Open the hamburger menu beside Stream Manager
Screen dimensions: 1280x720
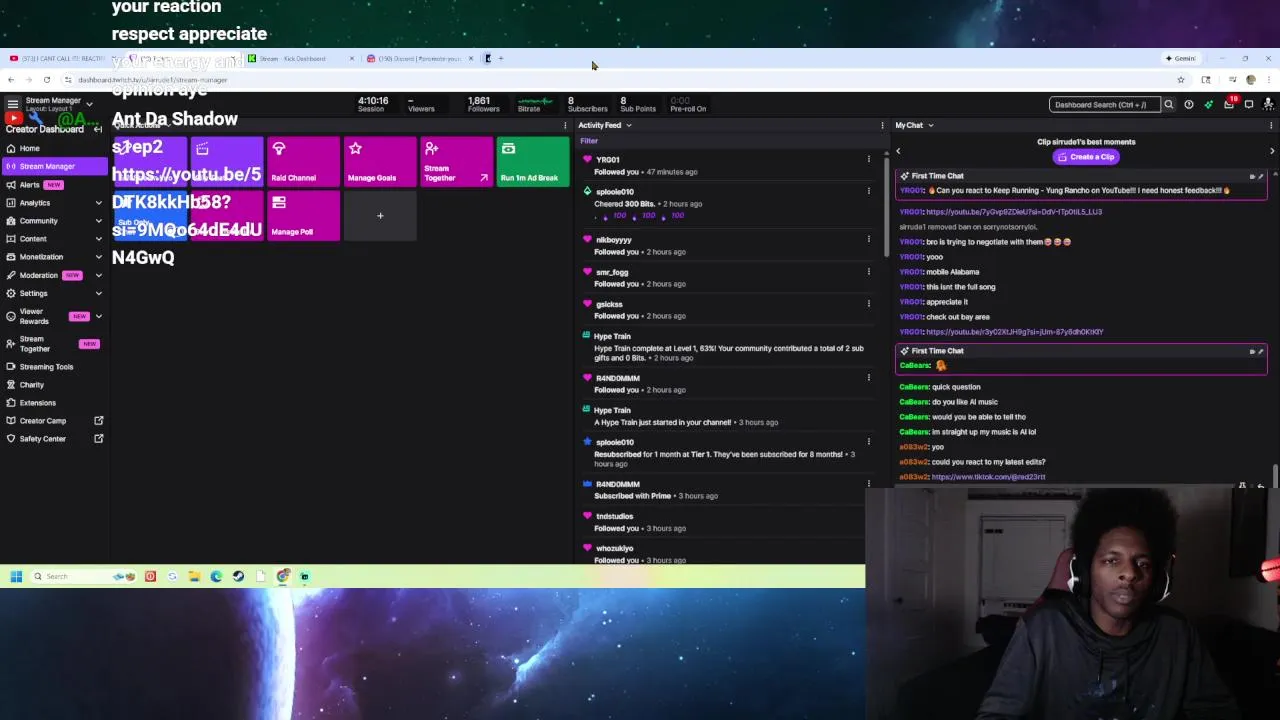12,104
